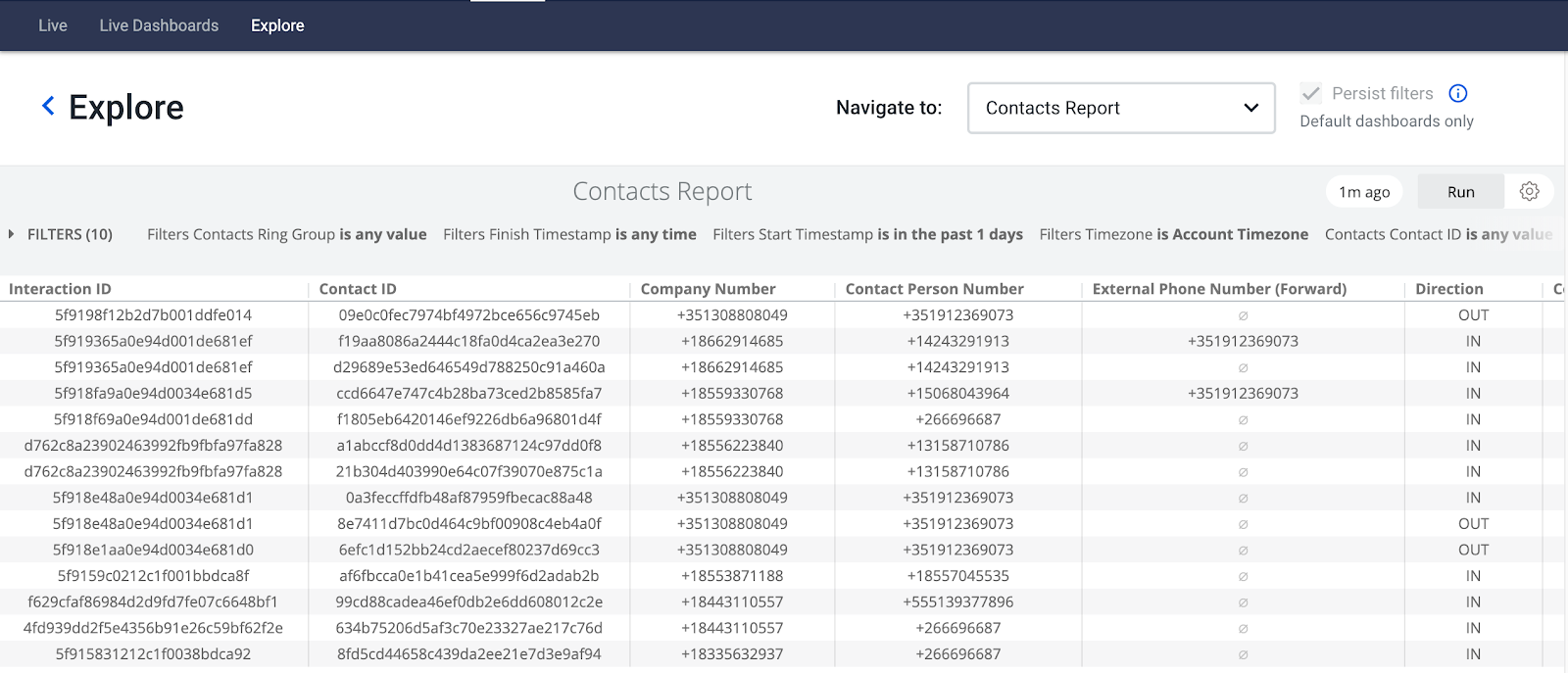Select contact ID 09e0c0fec7974bf4972bce656c9745eb
The image size is (1568, 673).
468,315
